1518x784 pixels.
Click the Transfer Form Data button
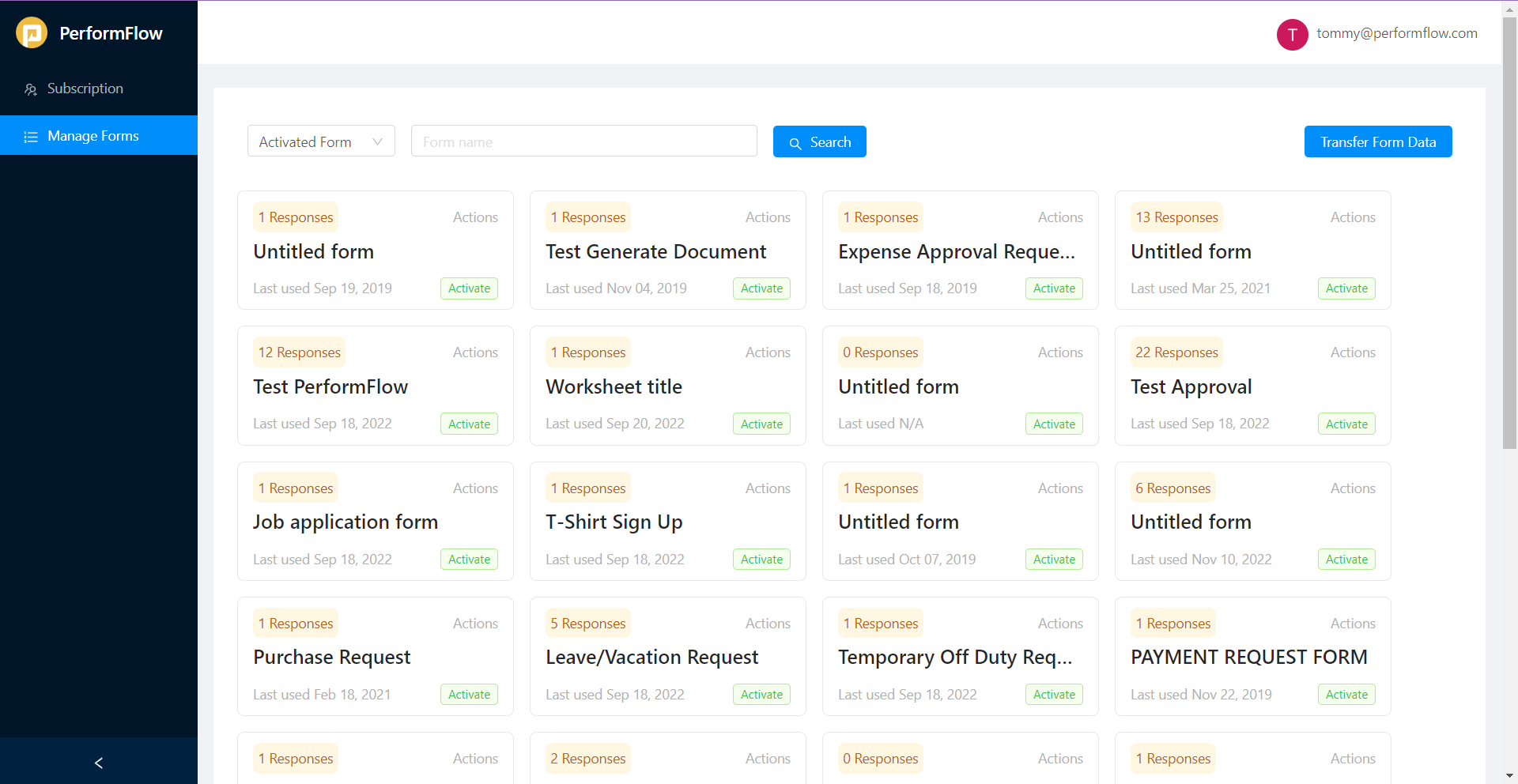pyautogui.click(x=1377, y=141)
